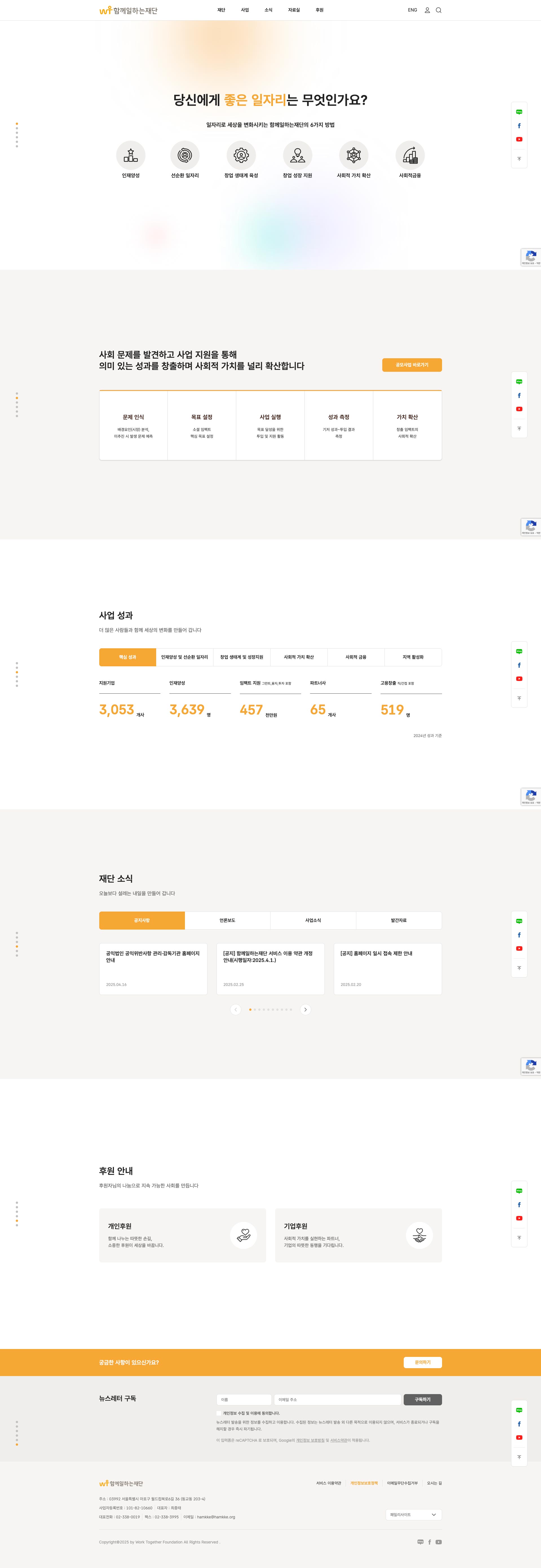This screenshot has height=1568, width=541.
Task: Select the 선순환 일자리 circular icon
Action: point(185,155)
